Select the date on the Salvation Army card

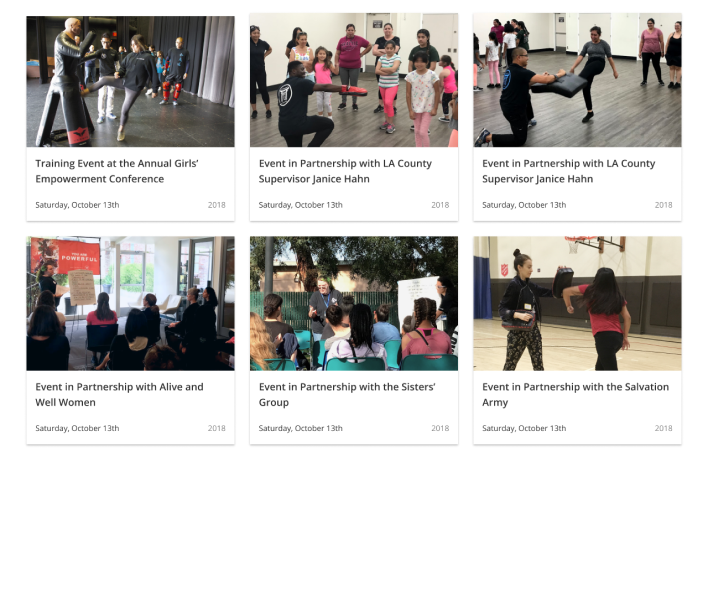click(524, 428)
